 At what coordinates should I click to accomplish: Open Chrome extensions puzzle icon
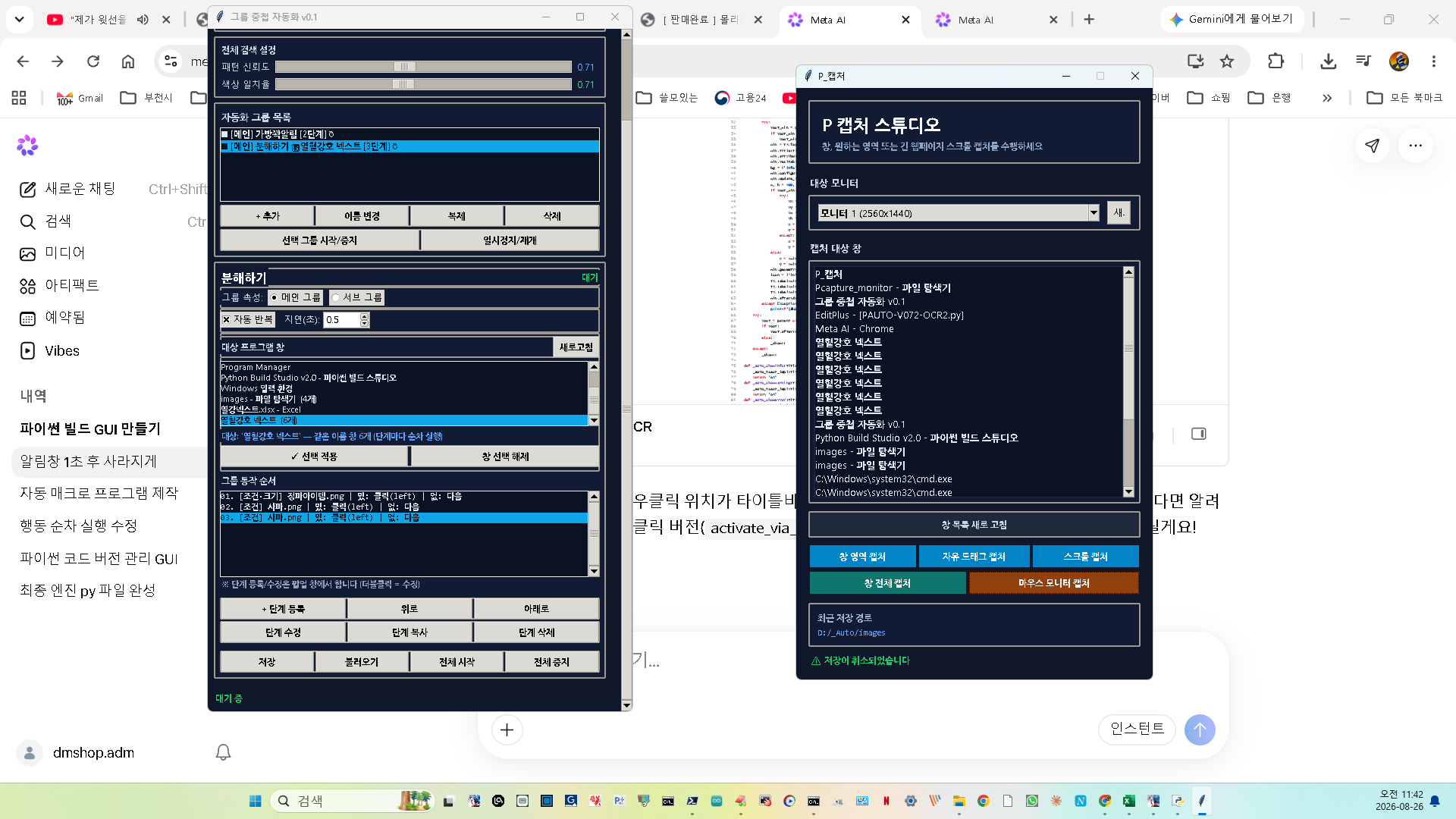click(1276, 61)
